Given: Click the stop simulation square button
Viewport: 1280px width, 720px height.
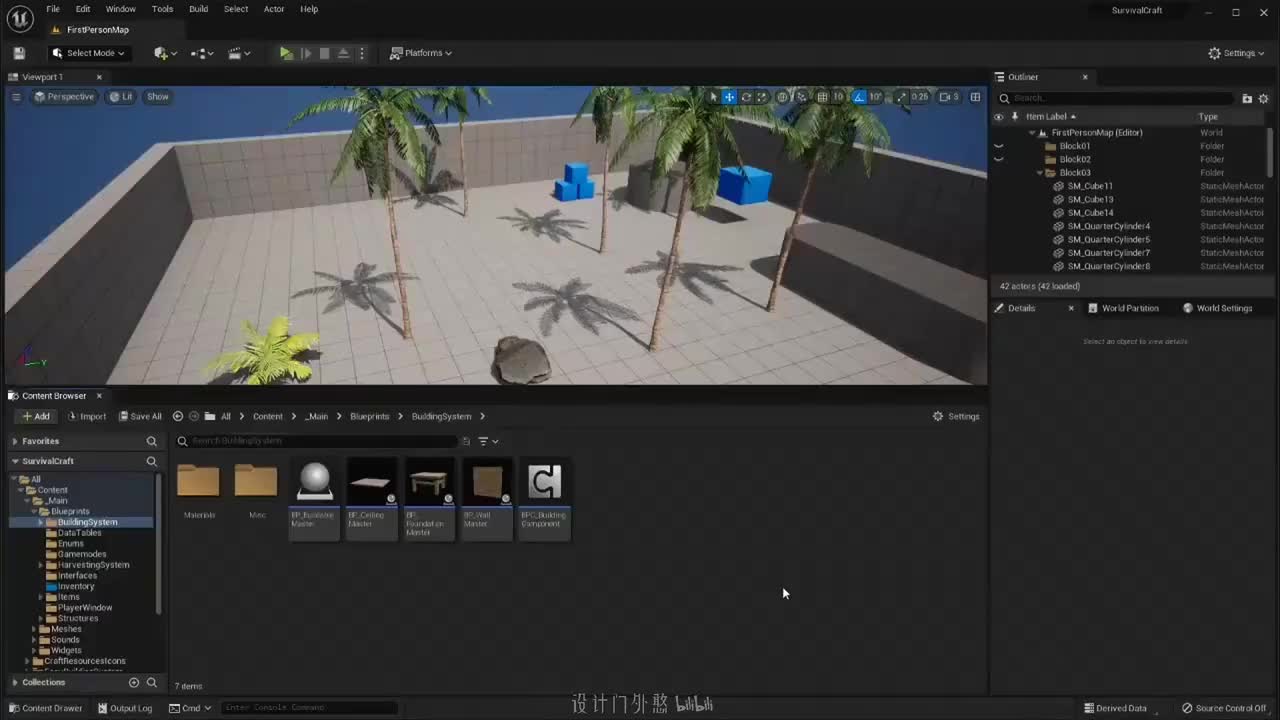Looking at the screenshot, I should click(324, 53).
